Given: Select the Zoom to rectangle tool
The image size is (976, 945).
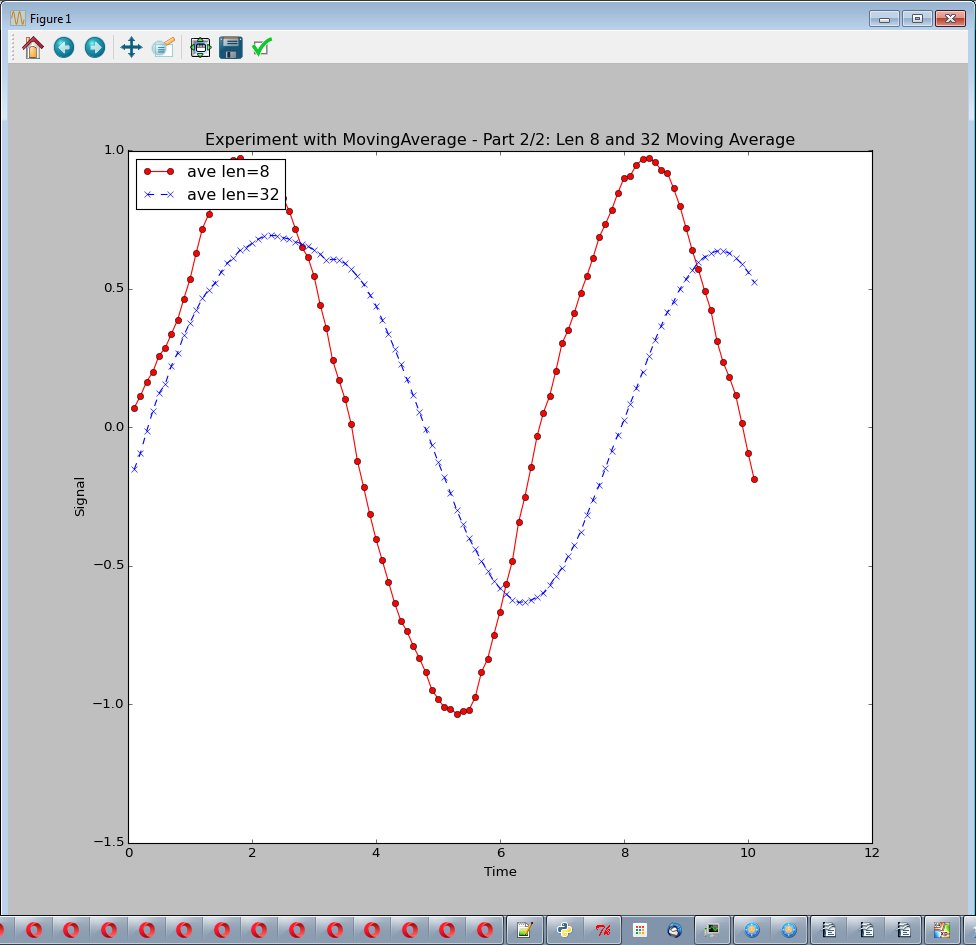Looking at the screenshot, I should click(x=163, y=47).
